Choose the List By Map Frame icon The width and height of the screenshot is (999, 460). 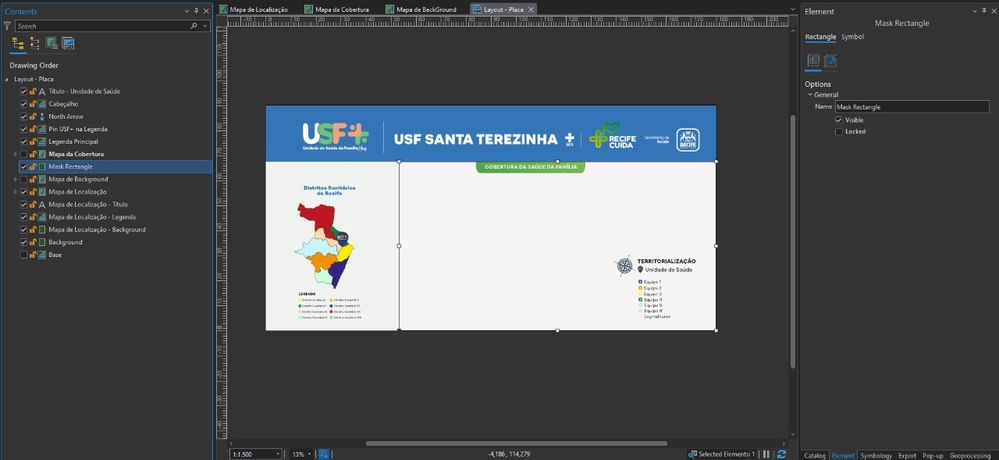tap(52, 43)
